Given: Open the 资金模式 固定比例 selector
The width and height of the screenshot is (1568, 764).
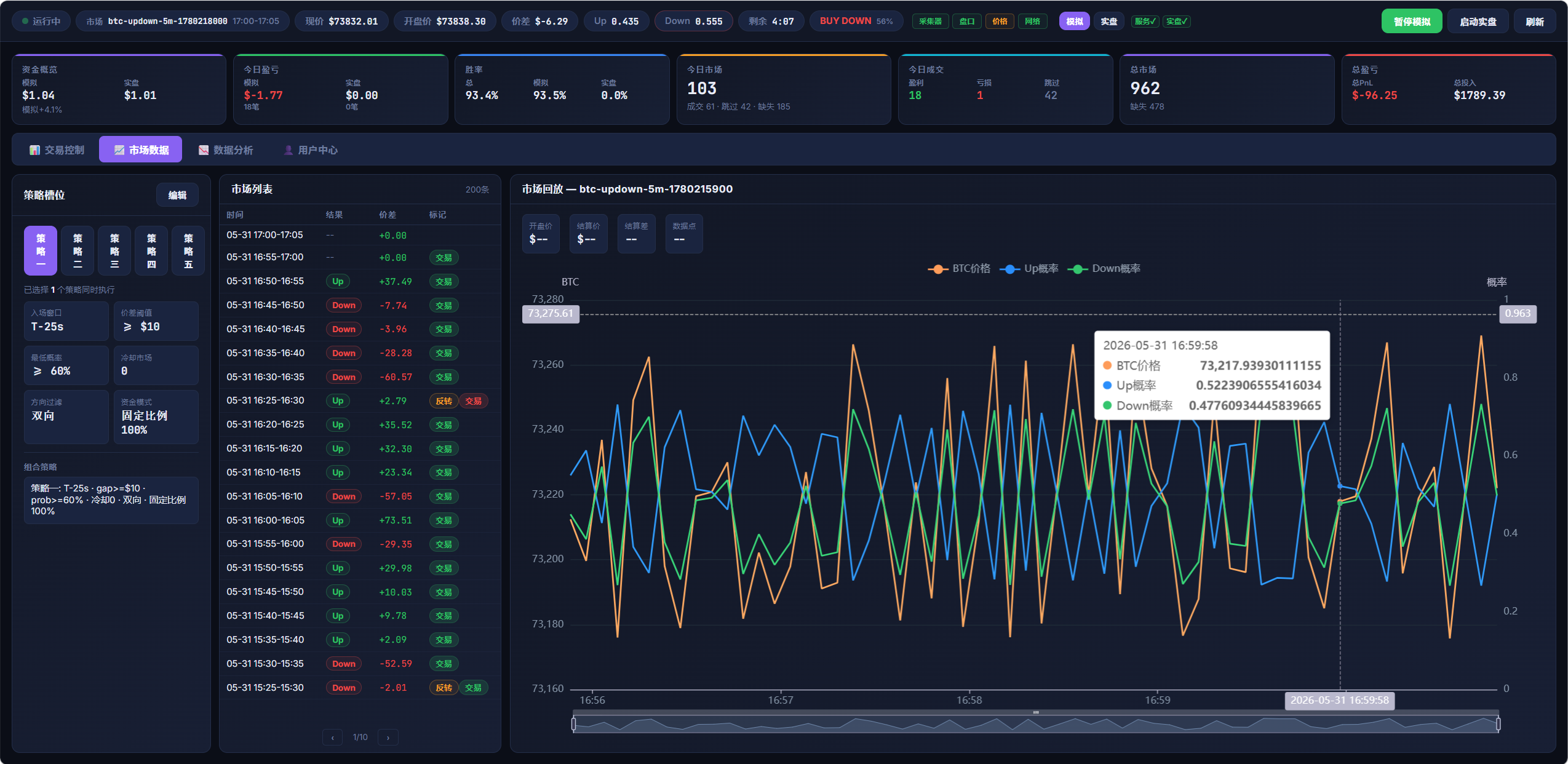Looking at the screenshot, I should point(156,417).
